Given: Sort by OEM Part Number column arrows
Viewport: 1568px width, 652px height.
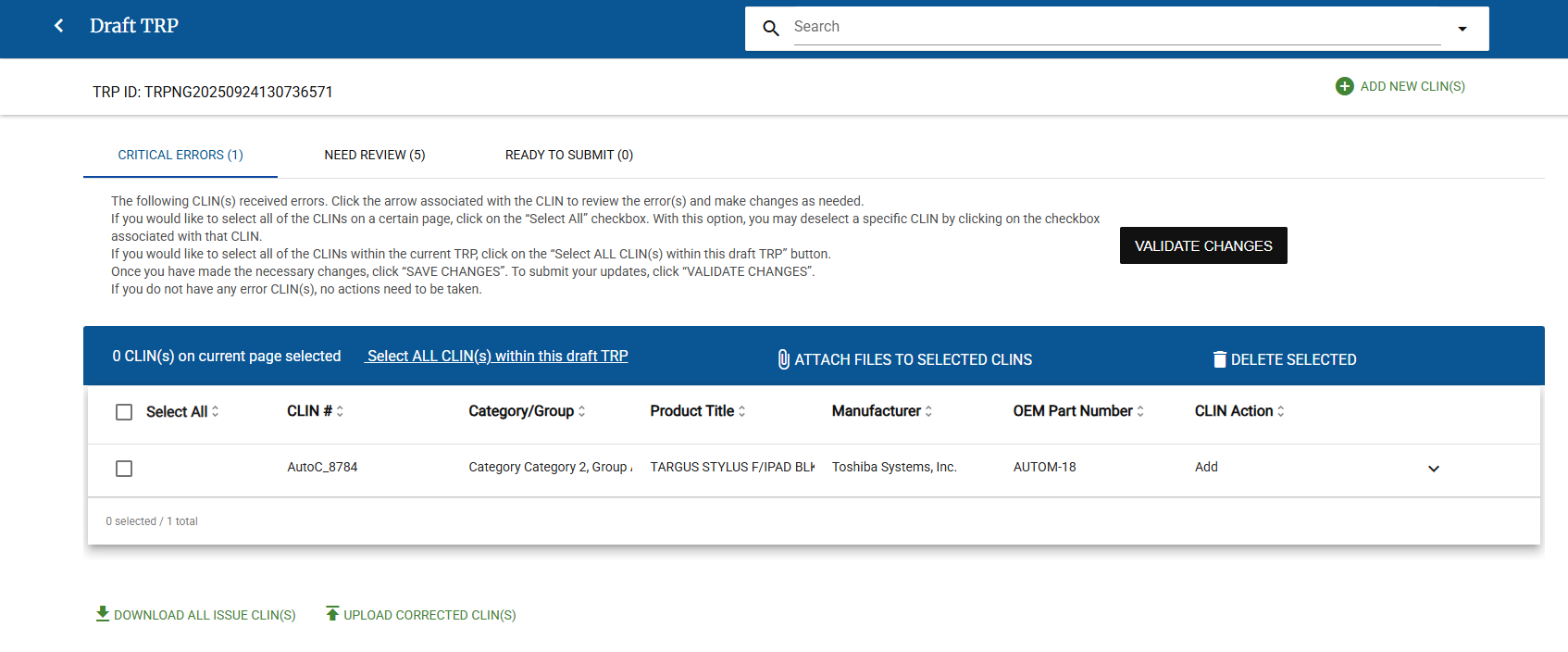Looking at the screenshot, I should point(1140,411).
